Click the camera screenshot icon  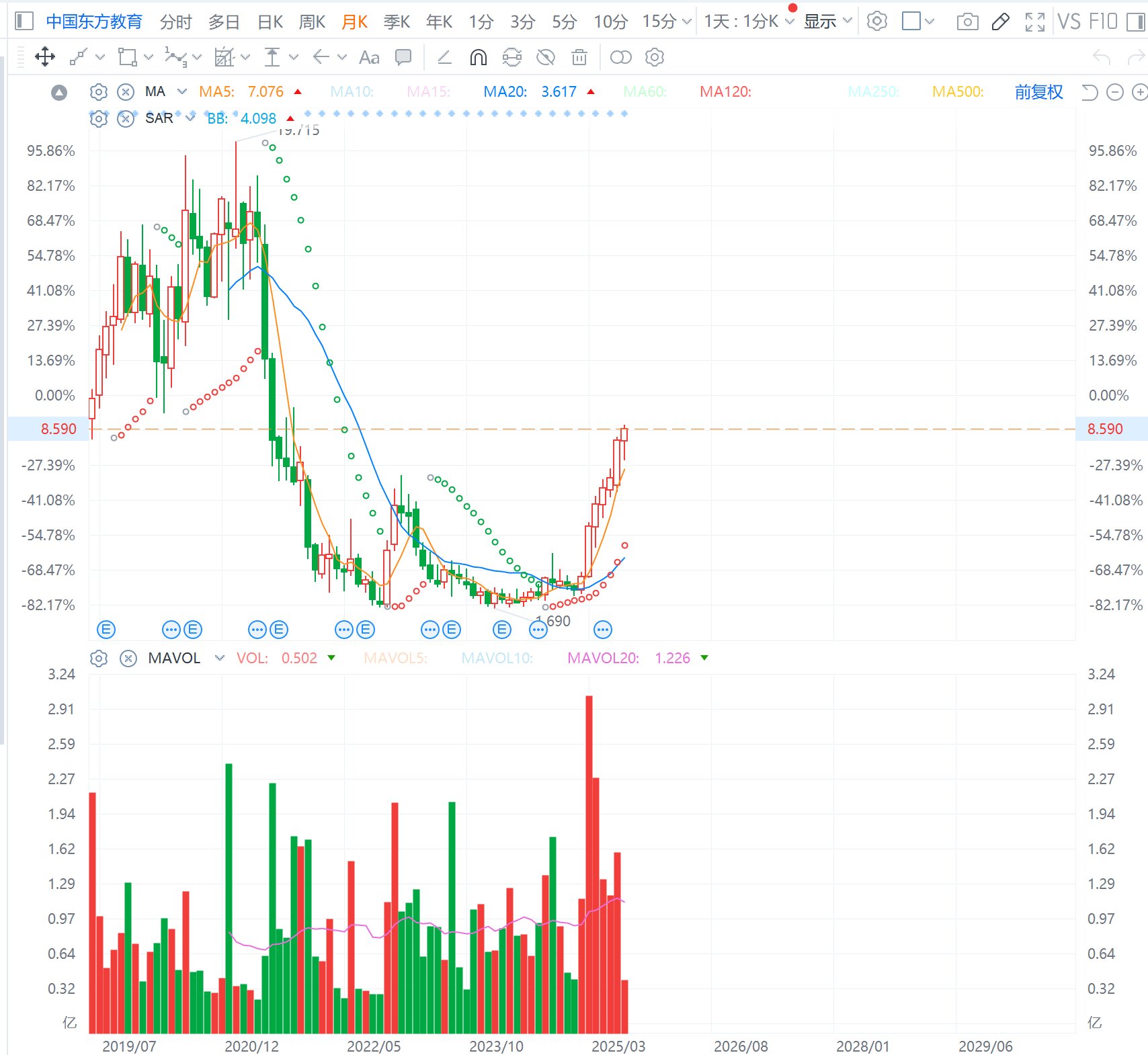coord(967,22)
